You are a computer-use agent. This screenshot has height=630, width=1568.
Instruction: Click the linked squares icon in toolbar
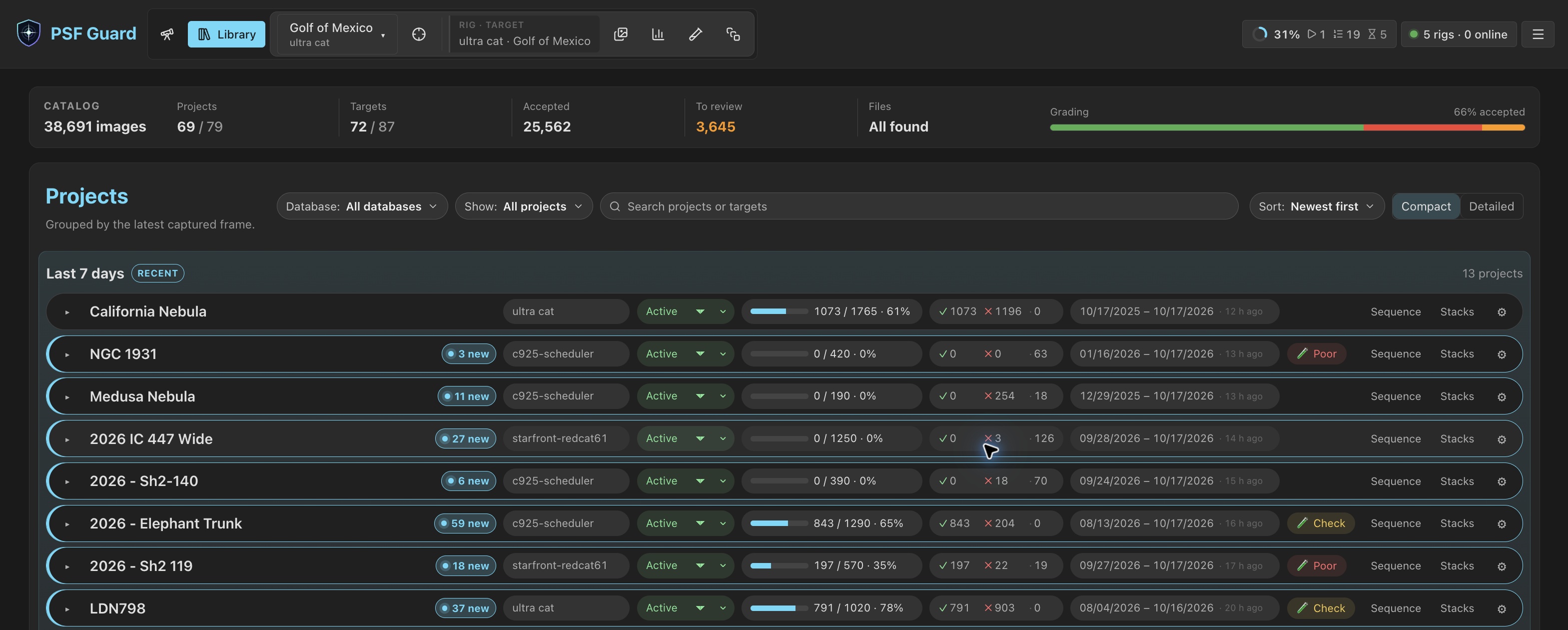pos(734,34)
